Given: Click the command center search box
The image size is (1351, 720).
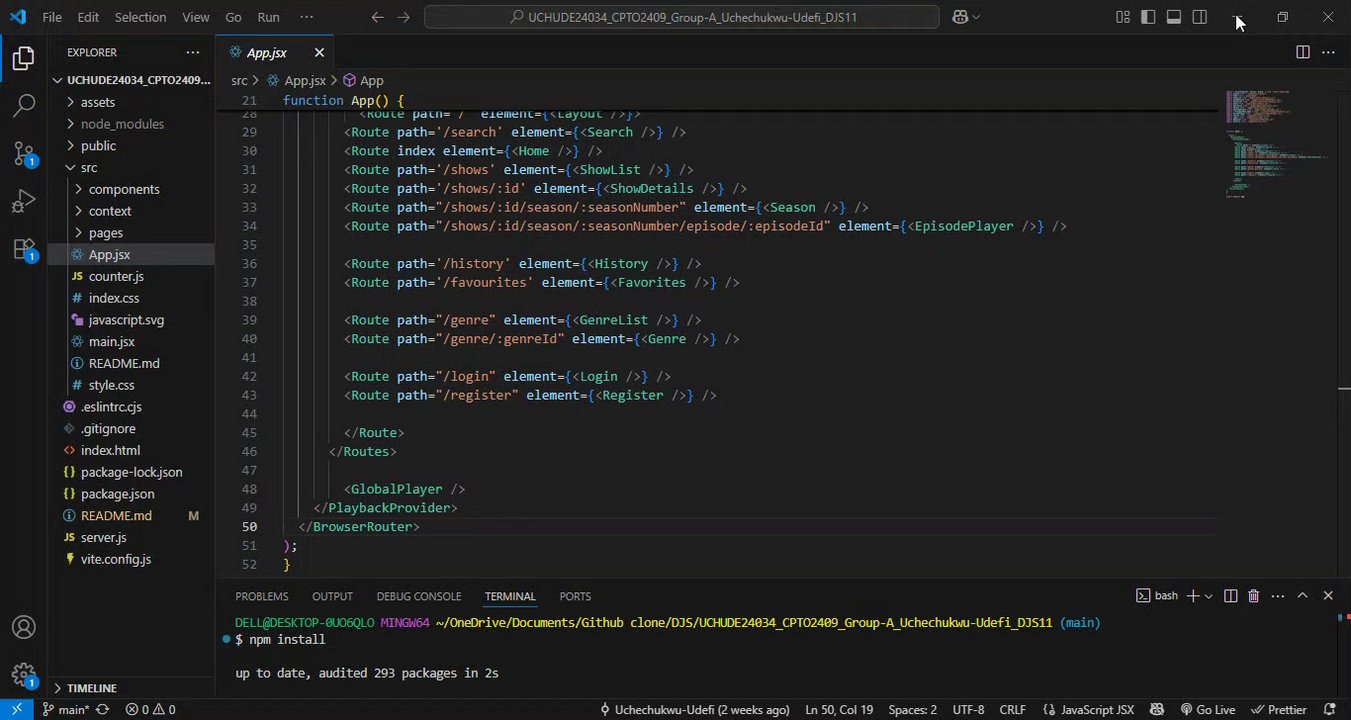Looking at the screenshot, I should click(681, 17).
